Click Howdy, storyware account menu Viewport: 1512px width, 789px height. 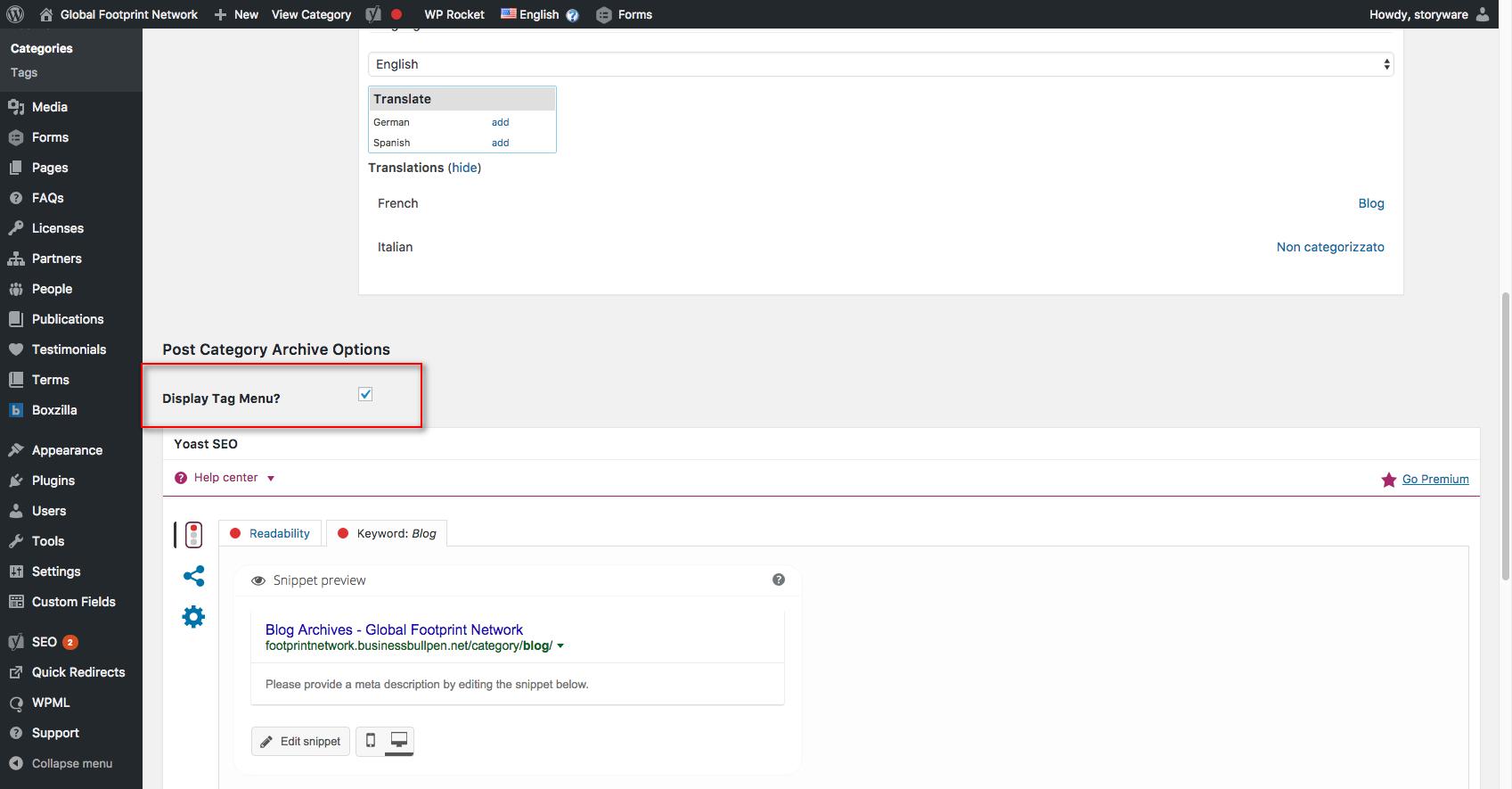click(1429, 14)
